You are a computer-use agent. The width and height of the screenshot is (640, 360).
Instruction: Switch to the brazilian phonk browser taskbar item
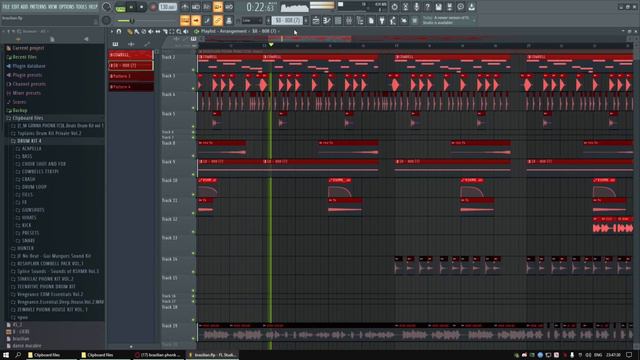(x=158, y=355)
